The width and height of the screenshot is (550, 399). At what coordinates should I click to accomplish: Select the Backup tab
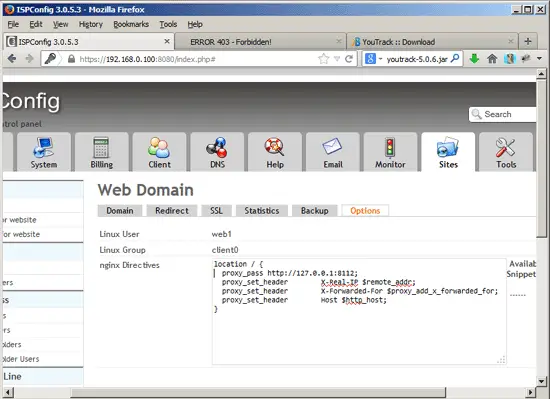tap(315, 211)
